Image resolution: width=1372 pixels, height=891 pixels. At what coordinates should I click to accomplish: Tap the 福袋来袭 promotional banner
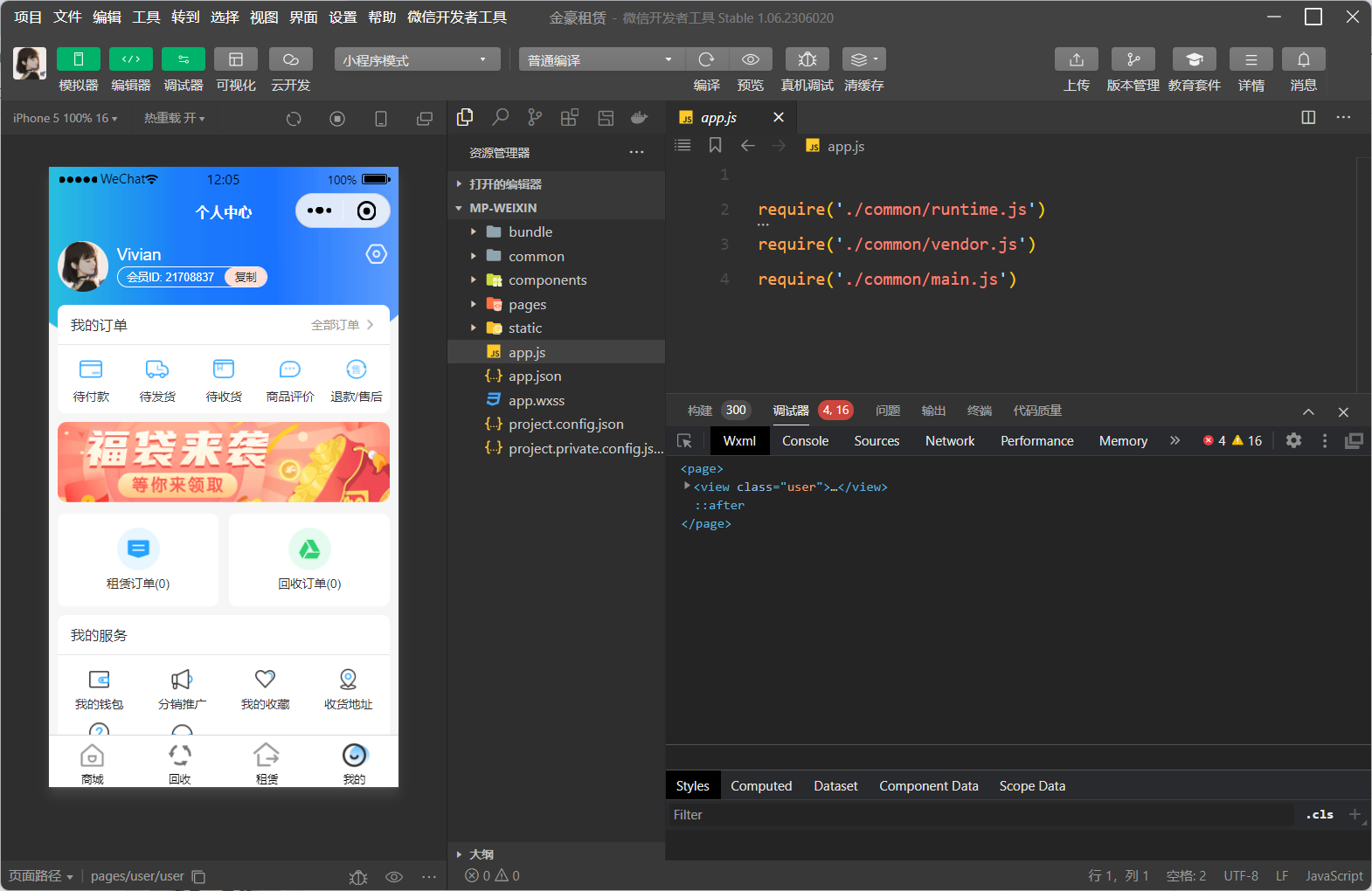pos(224,462)
